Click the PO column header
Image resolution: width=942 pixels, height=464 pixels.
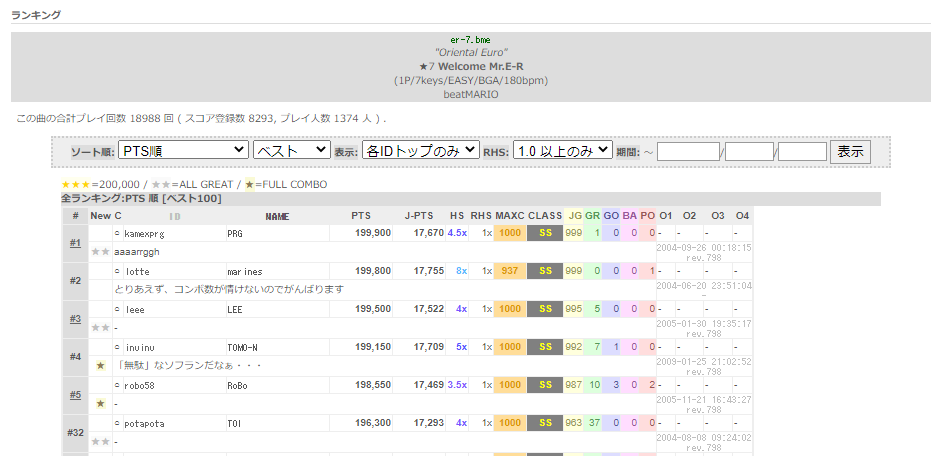pyautogui.click(x=648, y=216)
